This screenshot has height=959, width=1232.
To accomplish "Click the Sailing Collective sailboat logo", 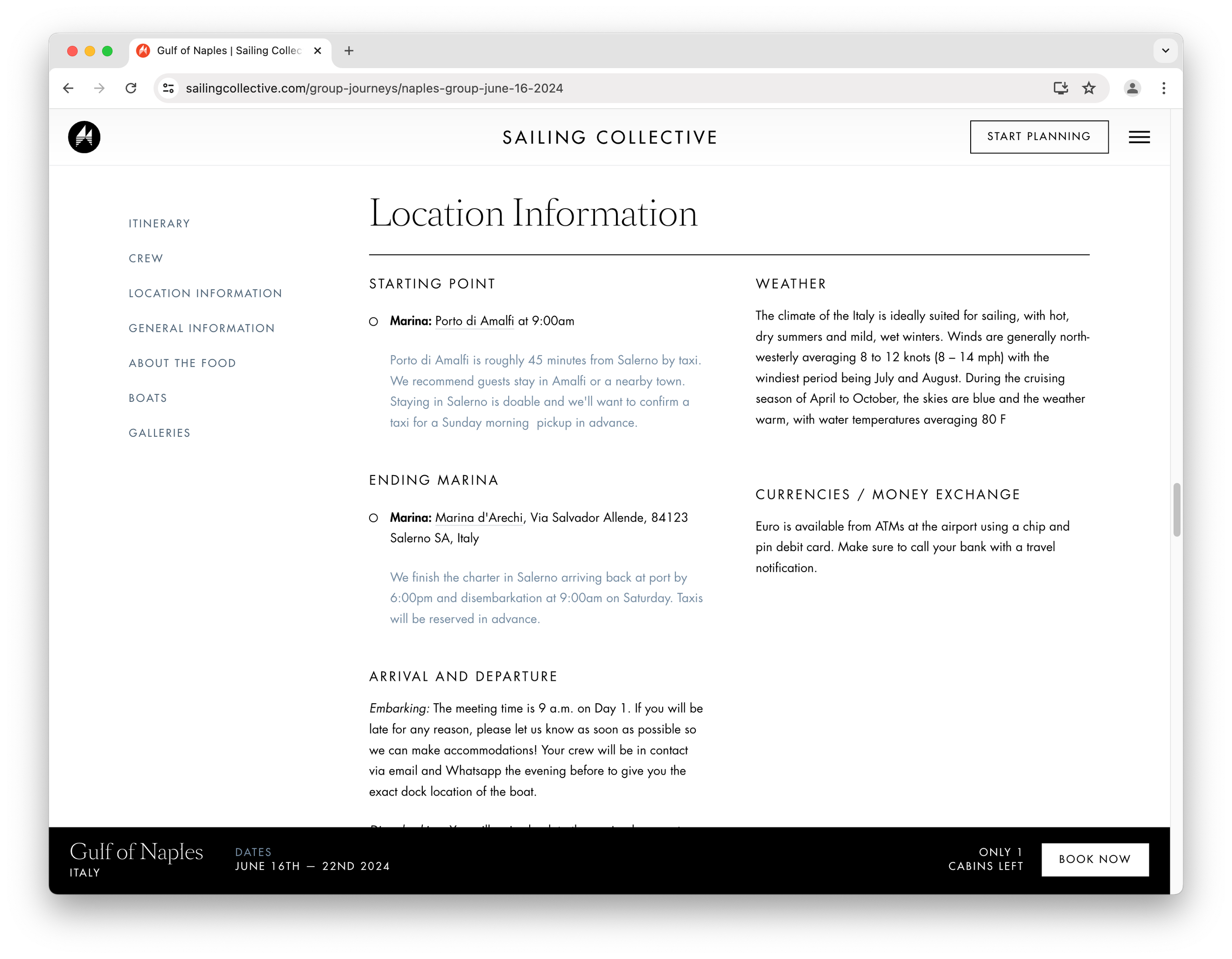I will 84,137.
